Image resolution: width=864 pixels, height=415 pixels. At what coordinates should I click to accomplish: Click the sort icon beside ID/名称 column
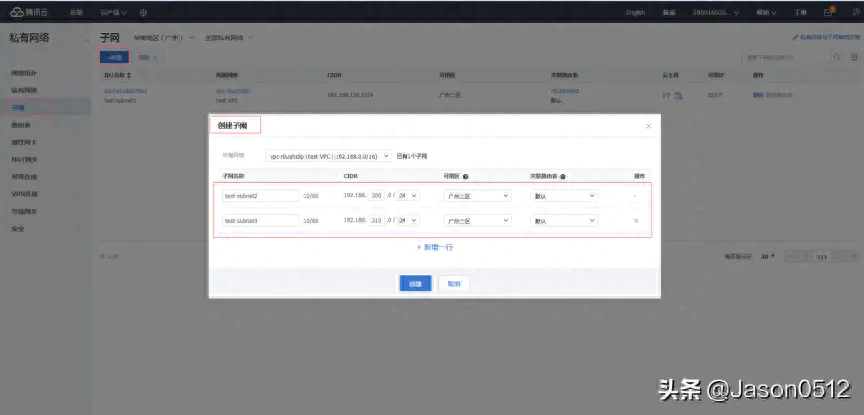[x=129, y=75]
